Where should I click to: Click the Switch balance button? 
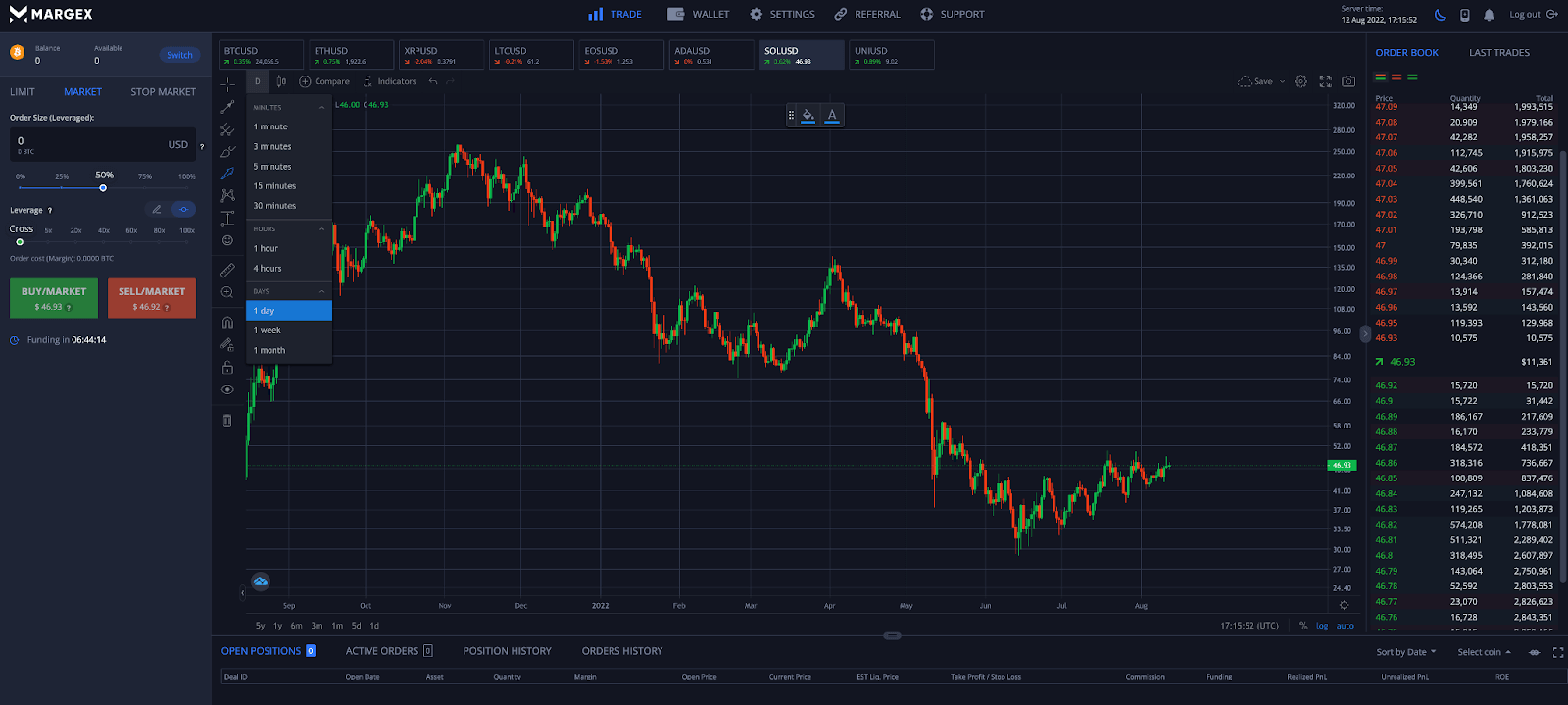pyautogui.click(x=179, y=55)
